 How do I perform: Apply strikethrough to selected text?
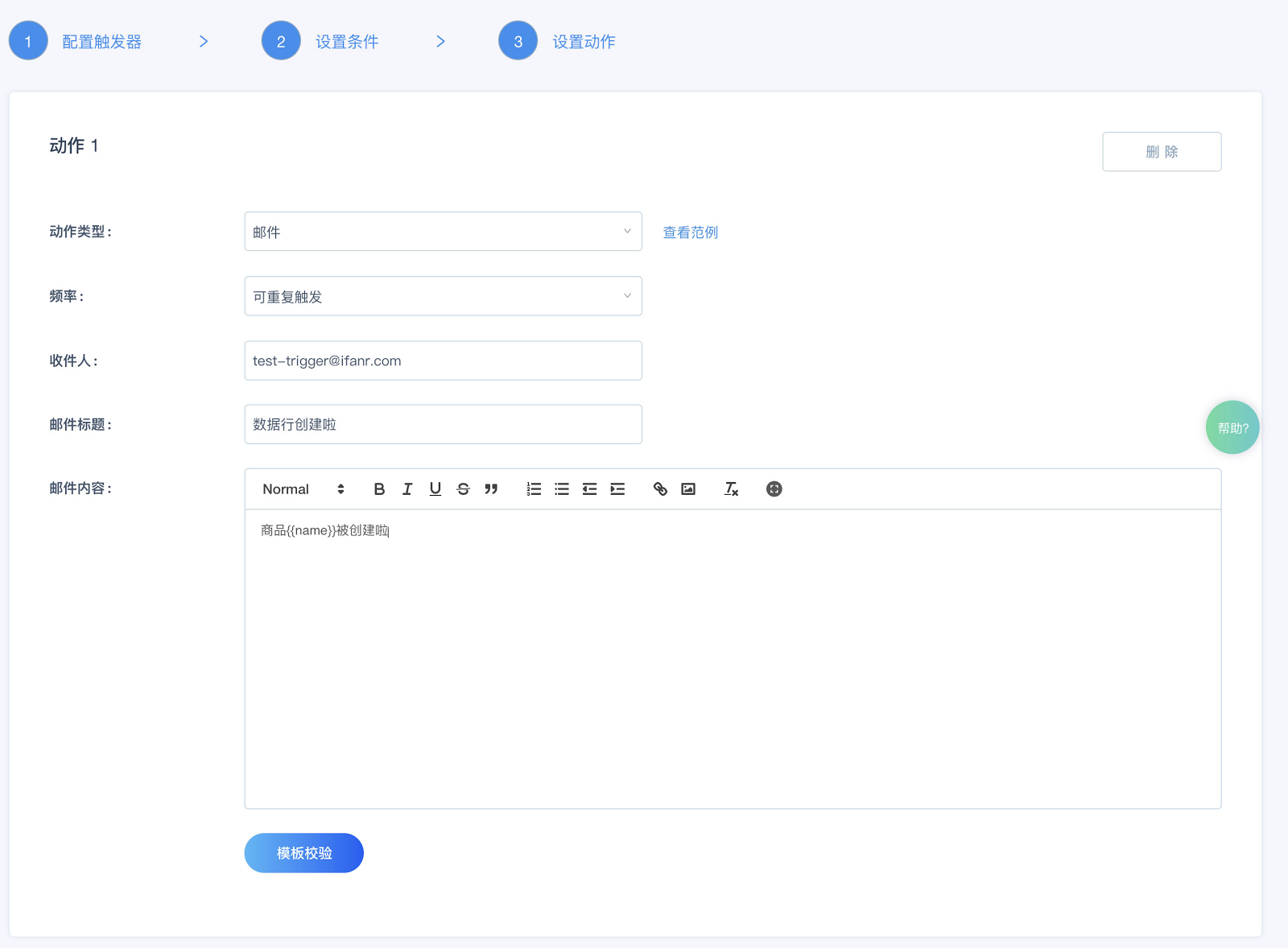(x=463, y=489)
